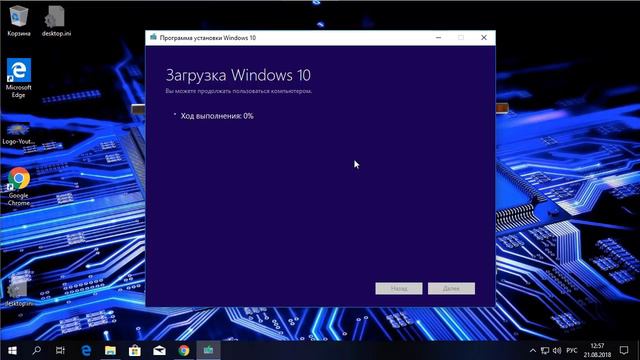Select the Windows 10 Setup taskbar button
The width and height of the screenshot is (640, 360).
209,350
